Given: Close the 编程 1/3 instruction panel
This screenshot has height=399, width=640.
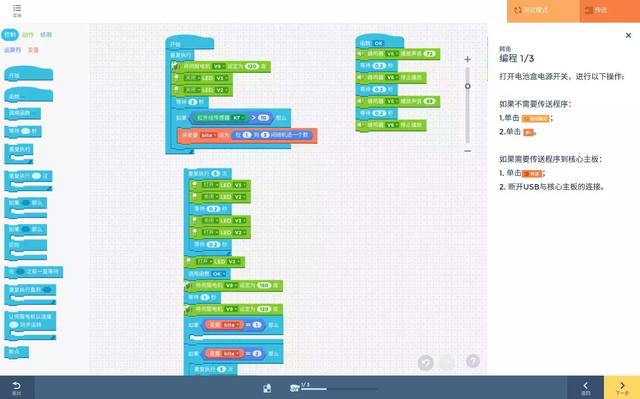Looking at the screenshot, I should (x=628, y=35).
